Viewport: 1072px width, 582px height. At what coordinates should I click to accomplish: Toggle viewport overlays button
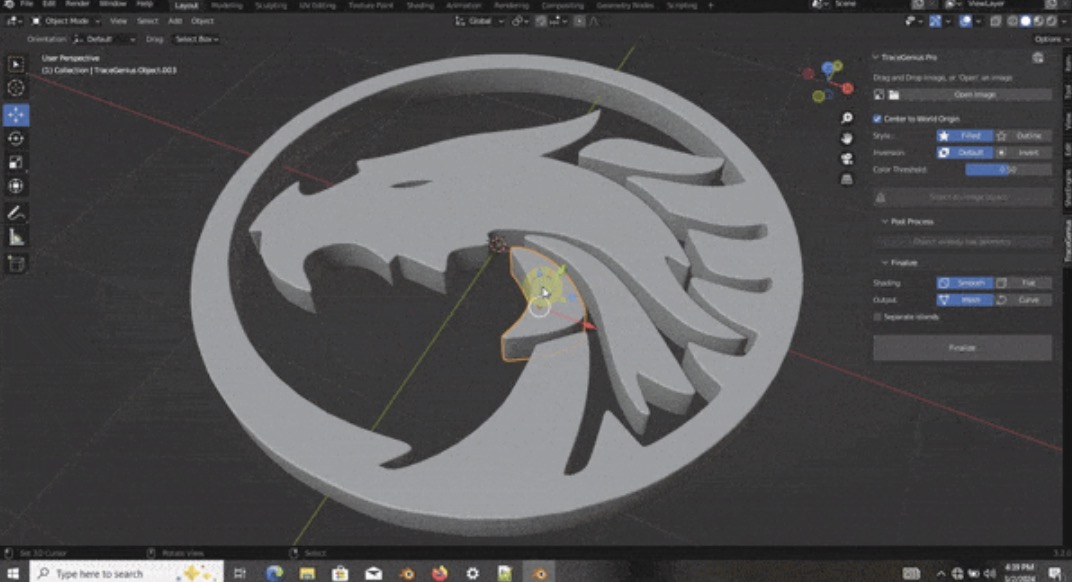(x=965, y=21)
